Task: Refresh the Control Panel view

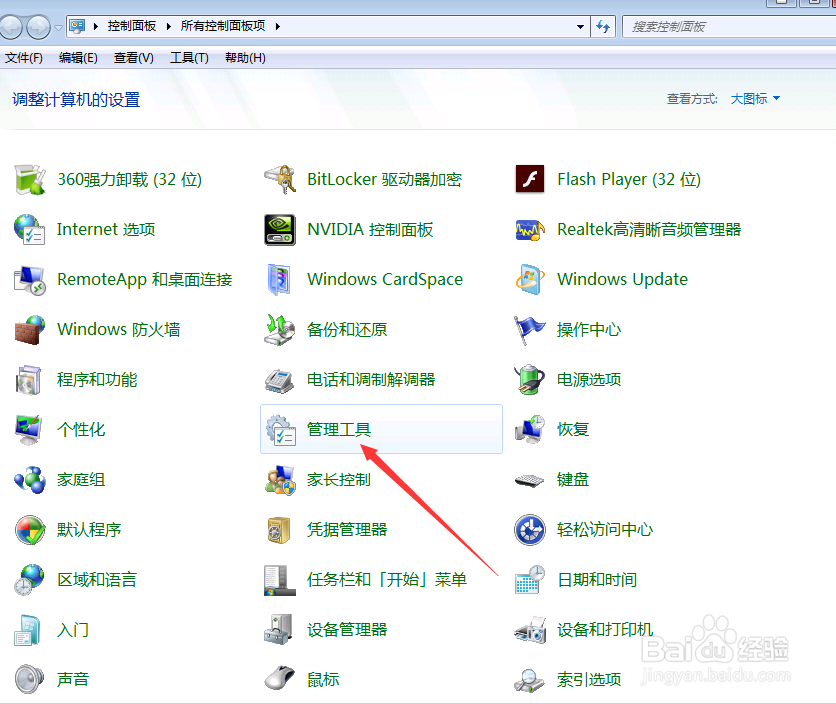Action: 604,26
